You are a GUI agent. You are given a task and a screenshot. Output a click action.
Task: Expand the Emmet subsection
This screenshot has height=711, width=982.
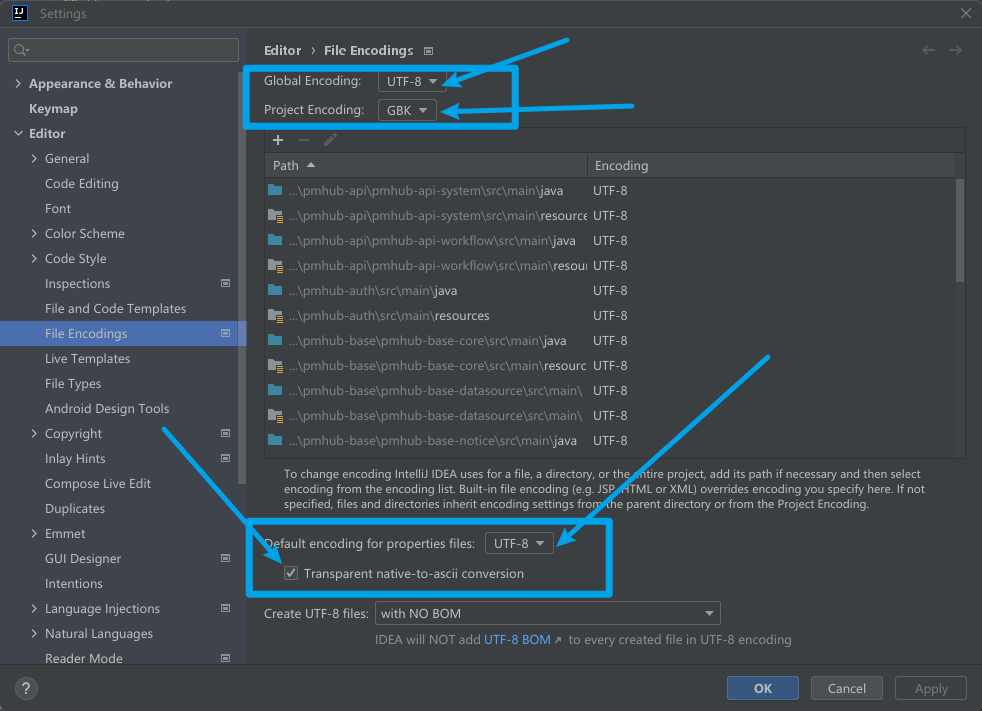tap(34, 534)
